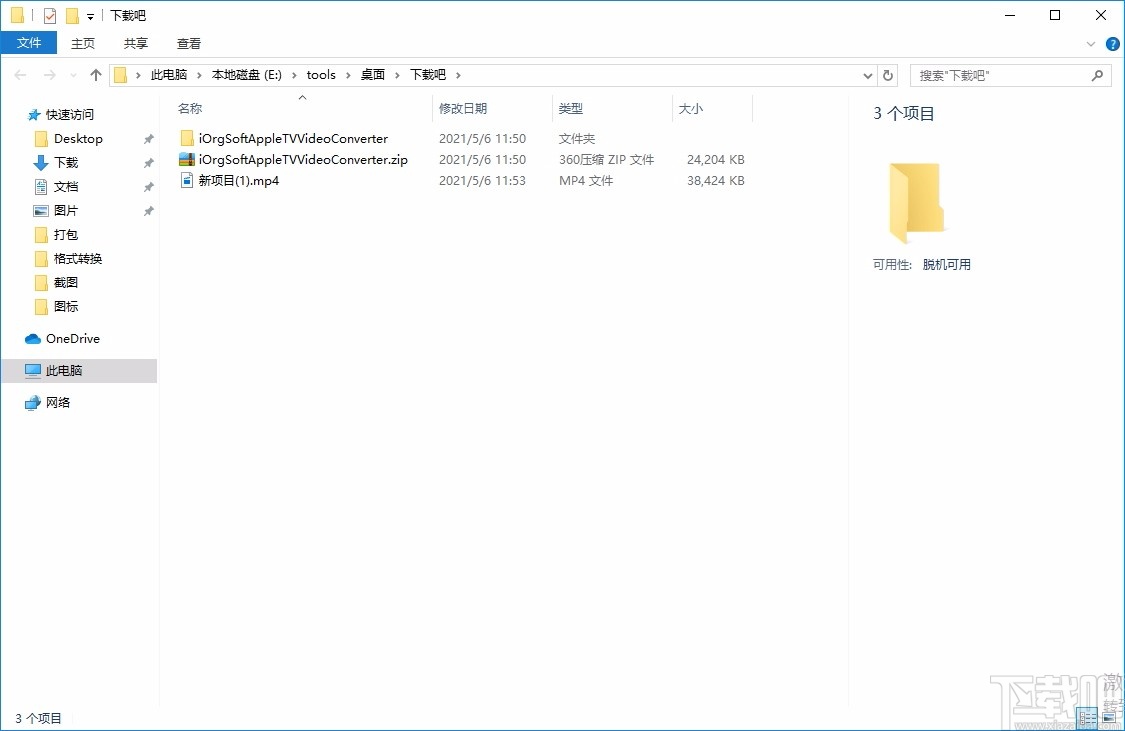Image resolution: width=1125 pixels, height=731 pixels.
Task: Click inside the search box for 下载吧
Action: pos(1000,74)
